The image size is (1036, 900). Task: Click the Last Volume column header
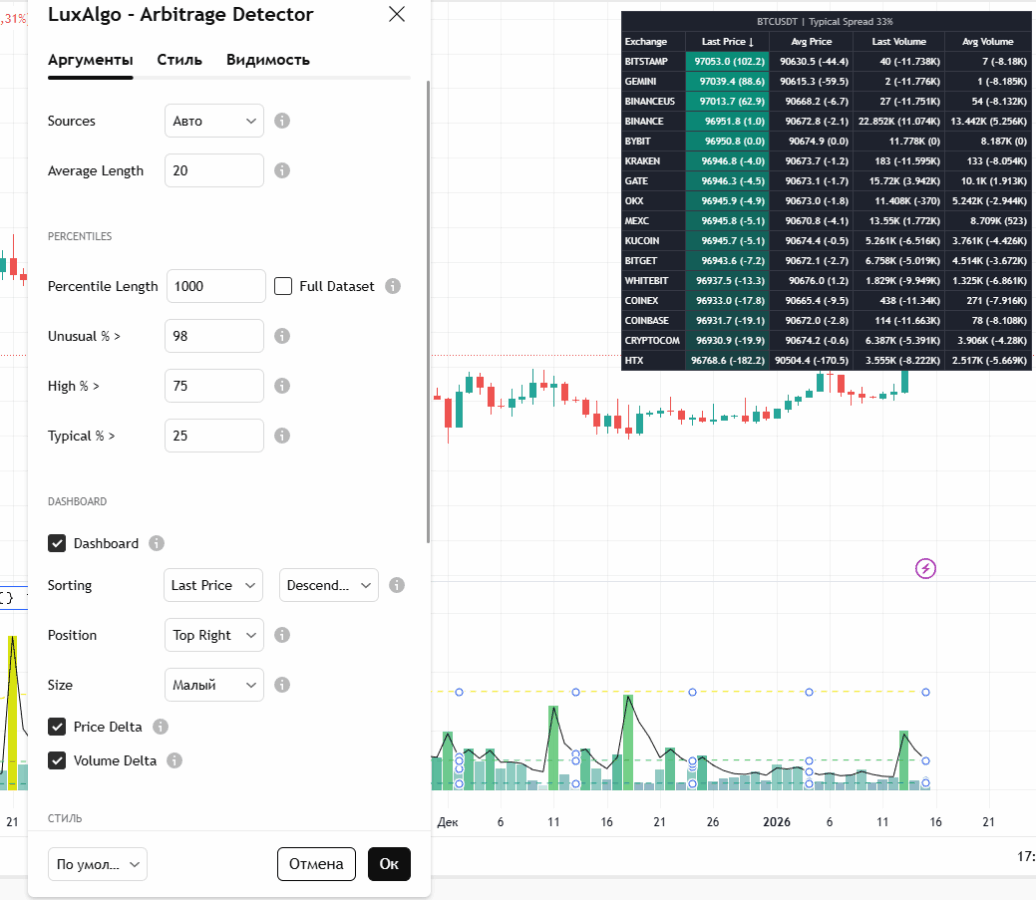[899, 42]
